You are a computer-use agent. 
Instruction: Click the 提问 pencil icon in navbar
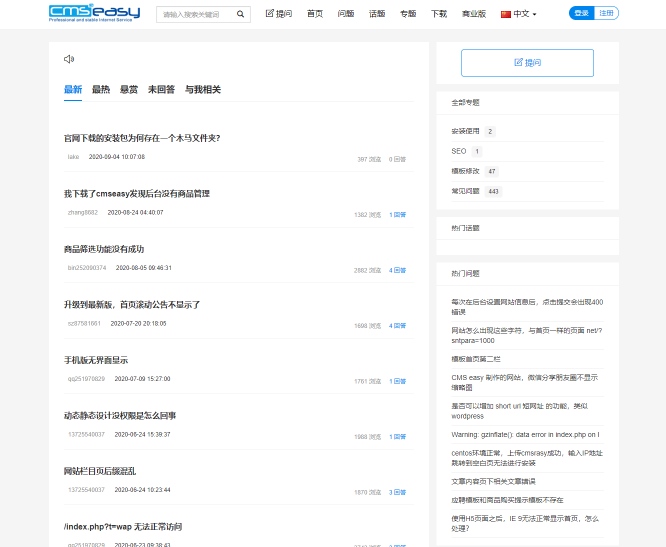click(x=270, y=14)
